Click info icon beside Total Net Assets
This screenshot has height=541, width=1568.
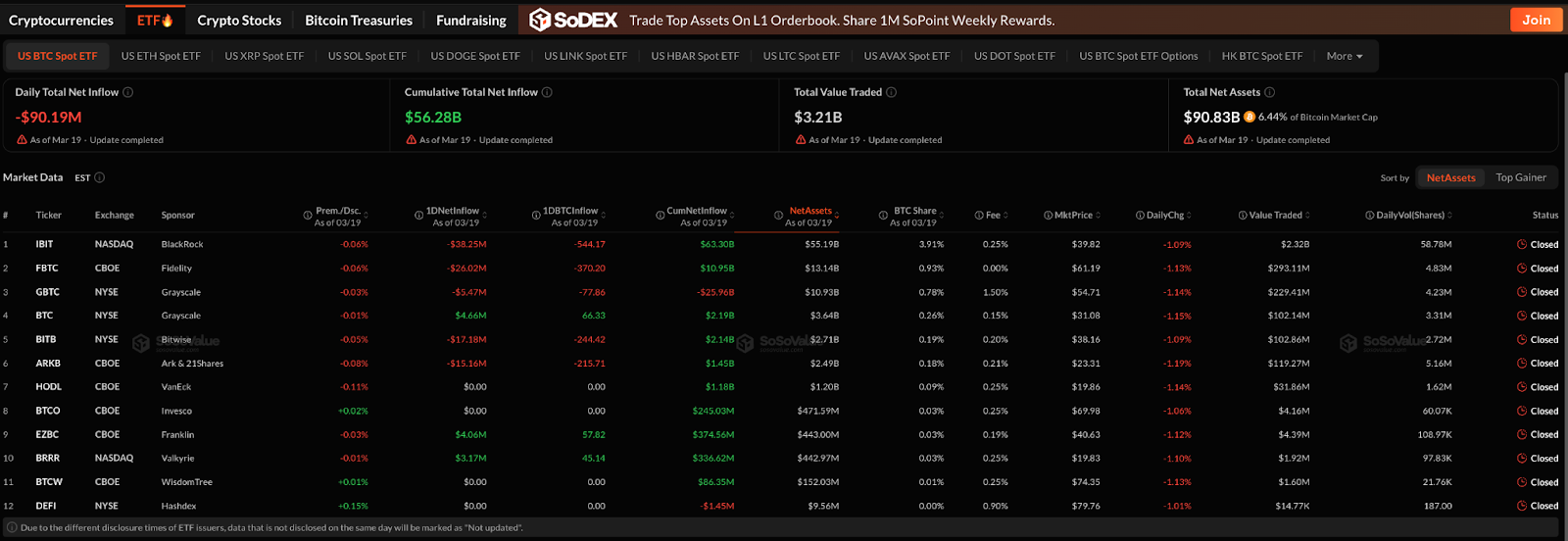point(1269,92)
